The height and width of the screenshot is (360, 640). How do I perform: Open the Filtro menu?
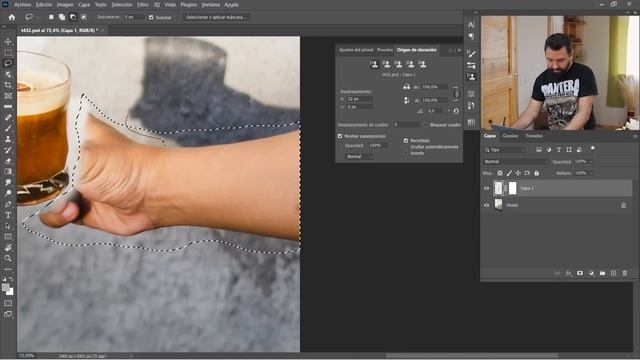pos(142,4)
